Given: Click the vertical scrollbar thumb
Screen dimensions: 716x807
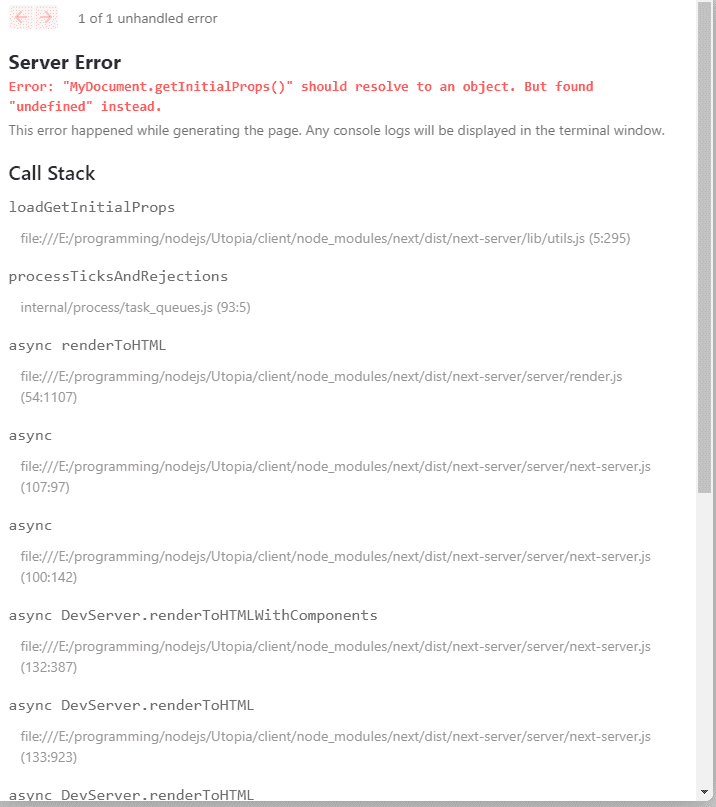Looking at the screenshot, I should (704, 249).
